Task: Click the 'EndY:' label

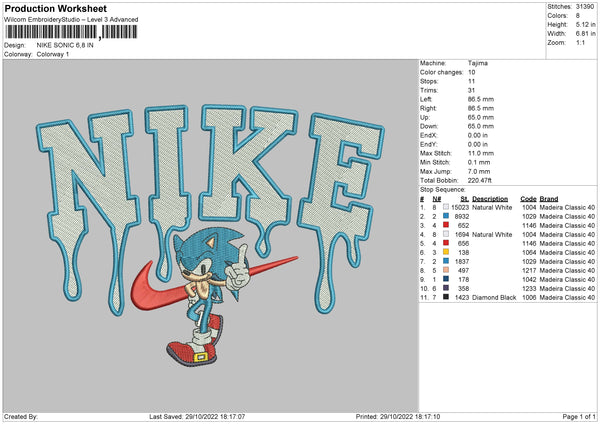Action: click(x=429, y=144)
